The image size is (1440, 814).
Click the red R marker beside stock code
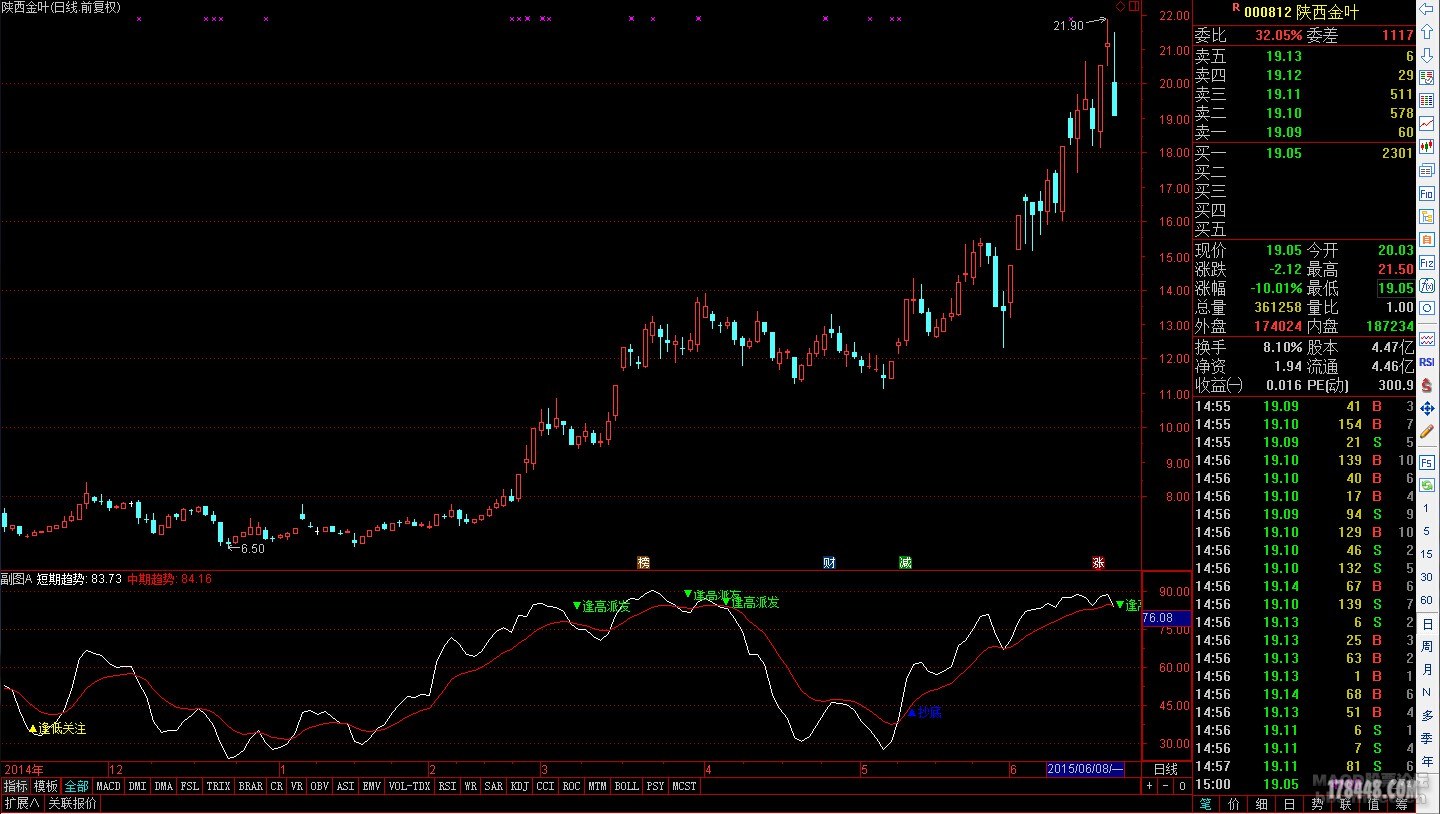point(1236,8)
